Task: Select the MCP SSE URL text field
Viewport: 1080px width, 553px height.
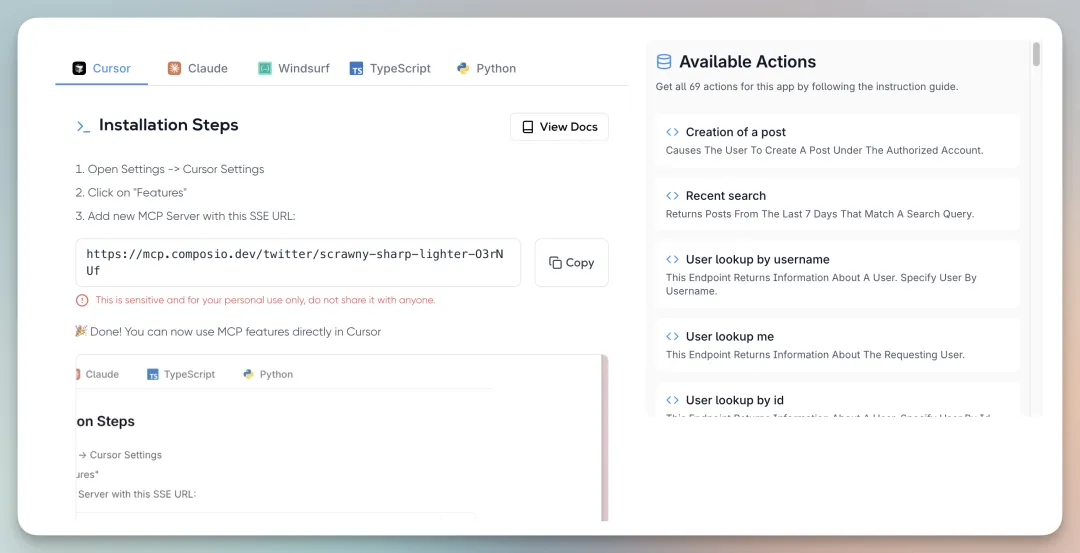Action: pyautogui.click(x=298, y=262)
